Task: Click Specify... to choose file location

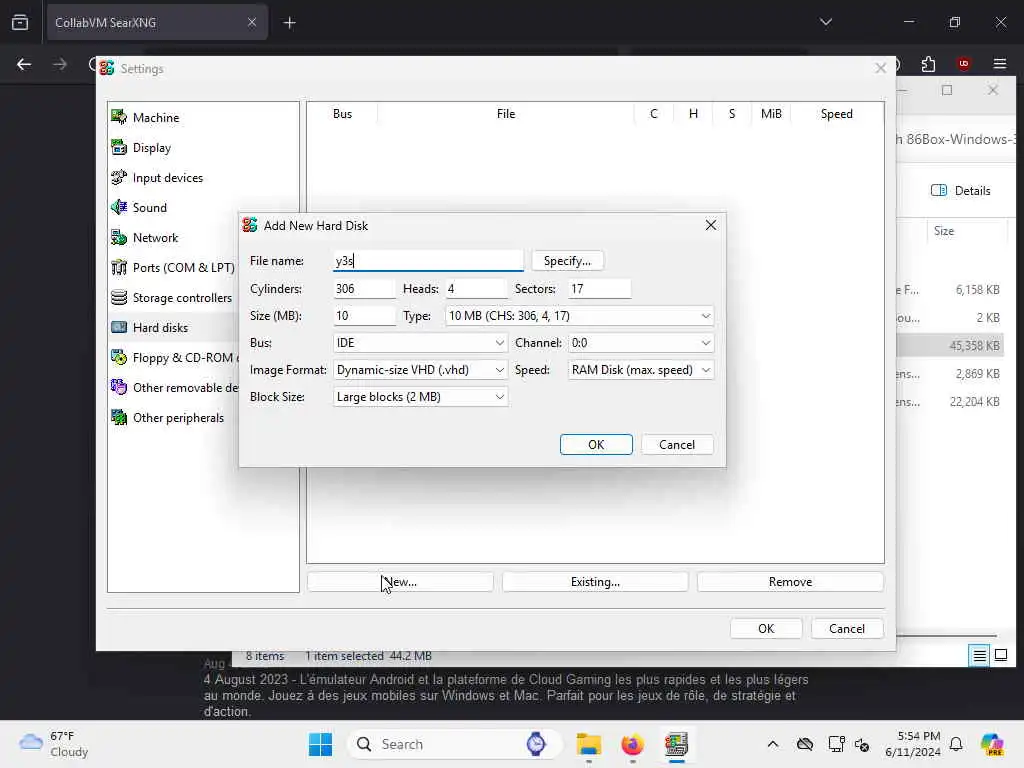Action: 568,261
